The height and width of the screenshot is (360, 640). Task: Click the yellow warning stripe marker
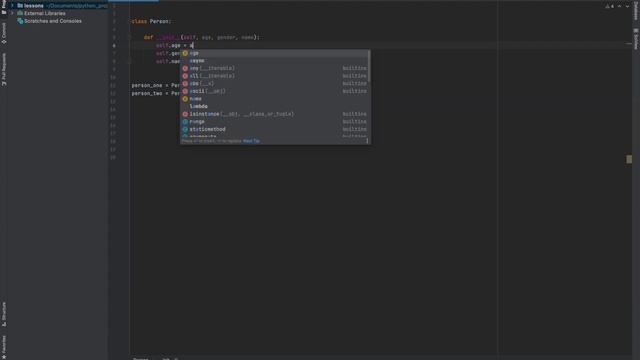tap(629, 159)
